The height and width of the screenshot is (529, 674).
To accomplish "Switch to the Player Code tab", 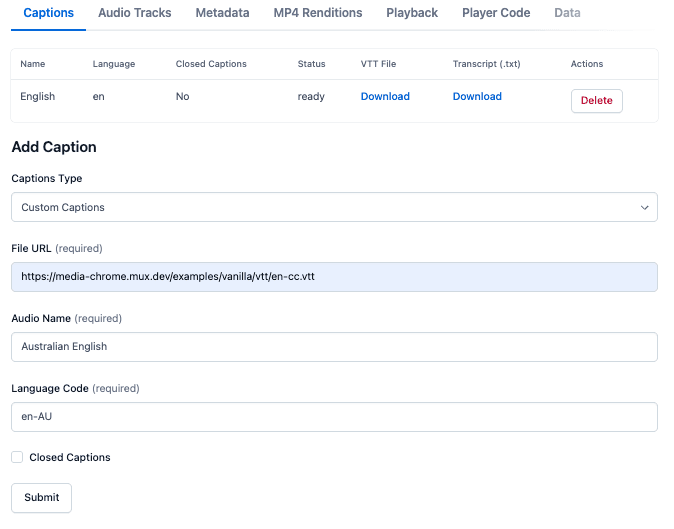I will click(x=496, y=13).
